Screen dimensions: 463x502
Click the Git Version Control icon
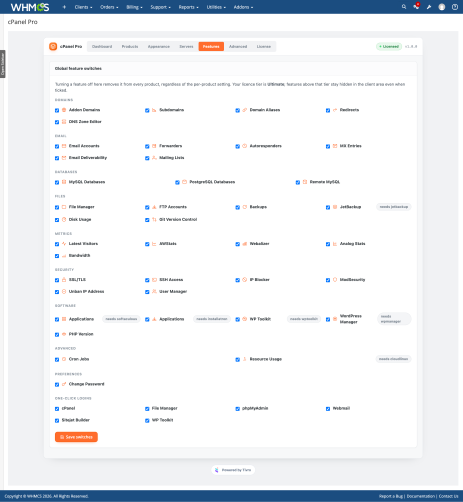click(154, 219)
